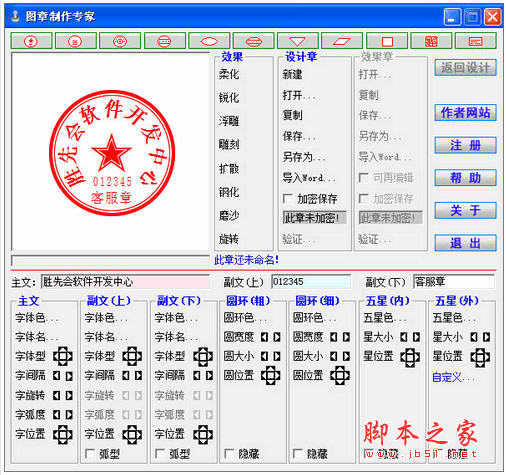This screenshot has width=506, height=475.
Task: Click the 主文 字位置 four-way arrow control
Action: (x=63, y=434)
